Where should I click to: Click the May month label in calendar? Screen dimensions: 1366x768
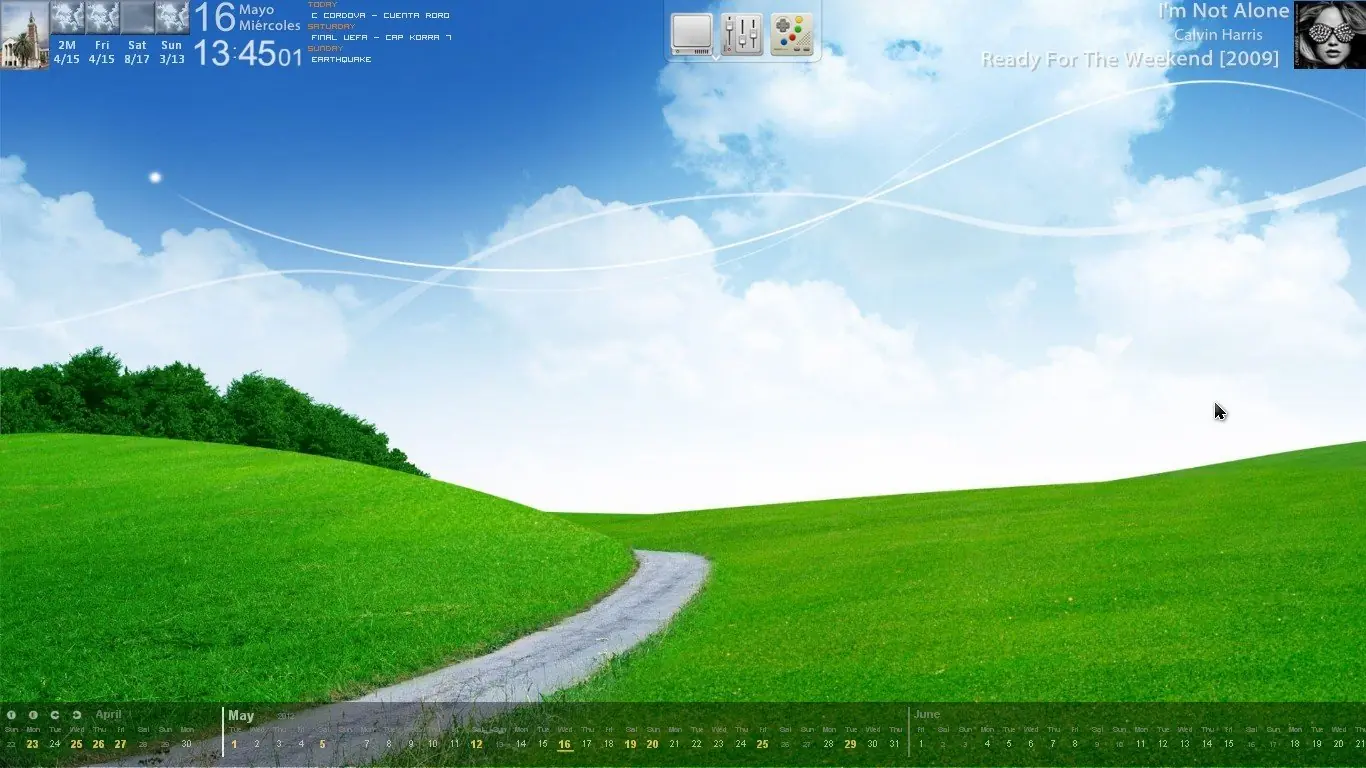point(241,716)
